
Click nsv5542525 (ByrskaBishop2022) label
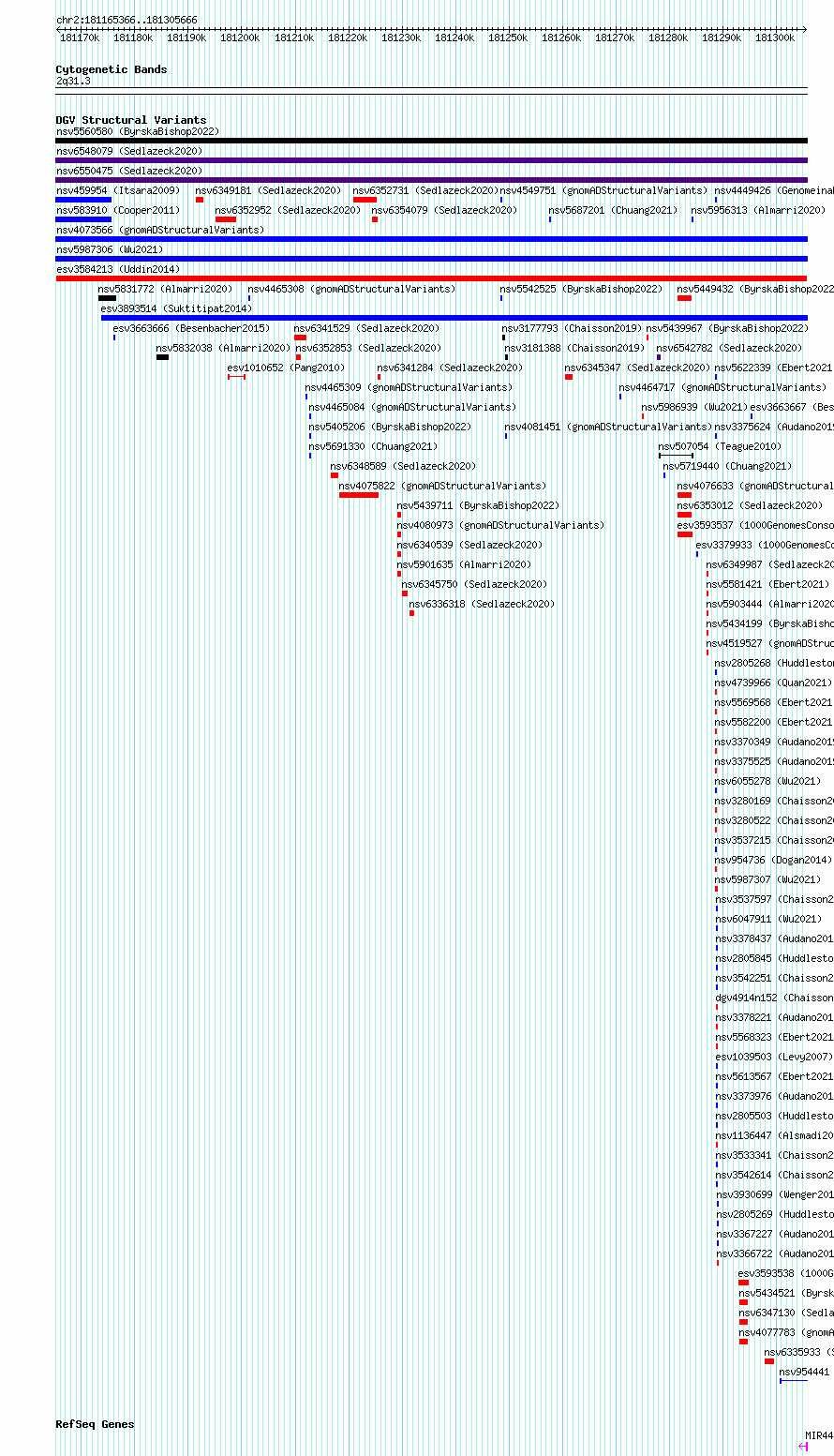click(x=582, y=290)
